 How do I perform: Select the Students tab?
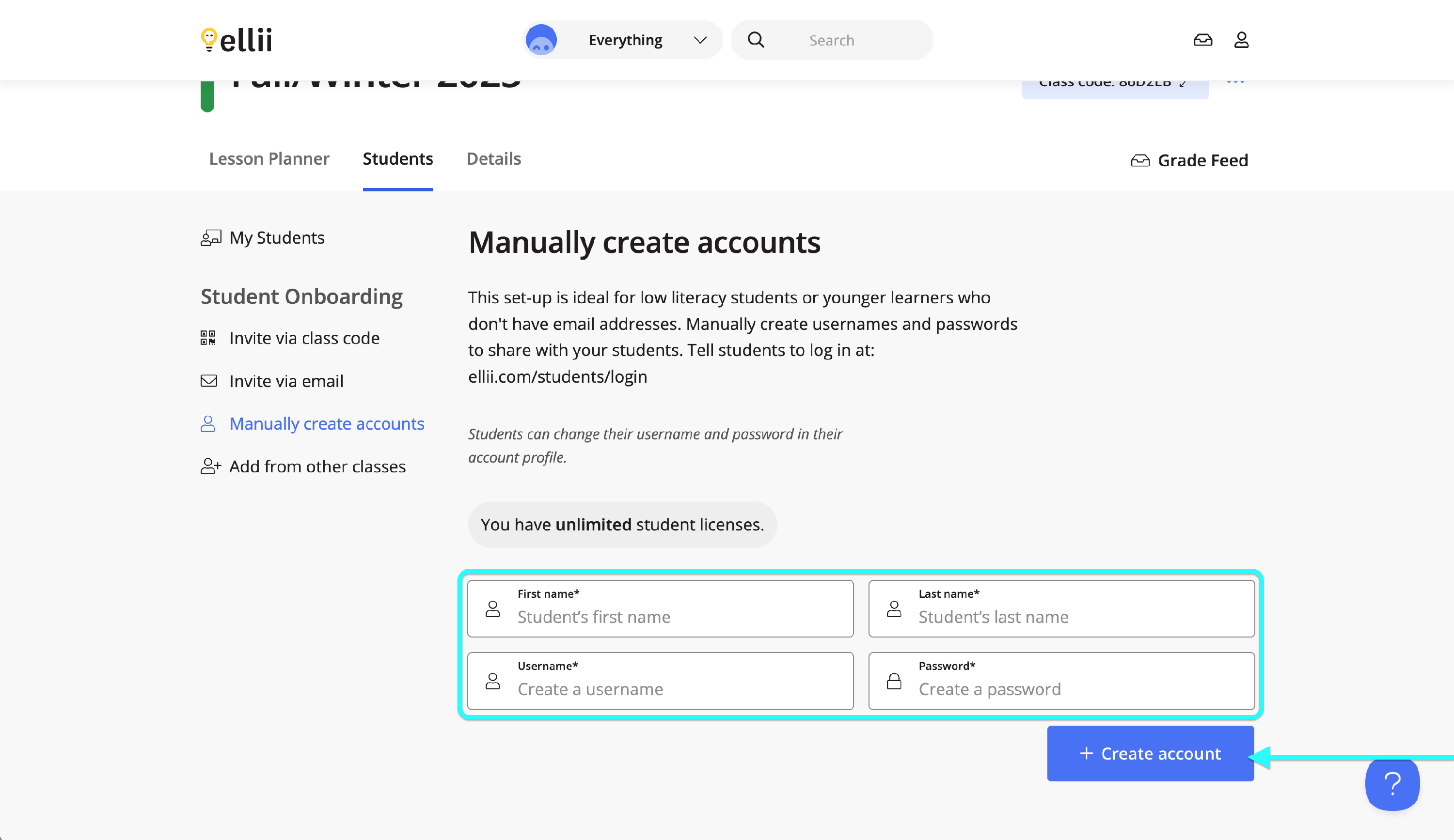coord(397,158)
